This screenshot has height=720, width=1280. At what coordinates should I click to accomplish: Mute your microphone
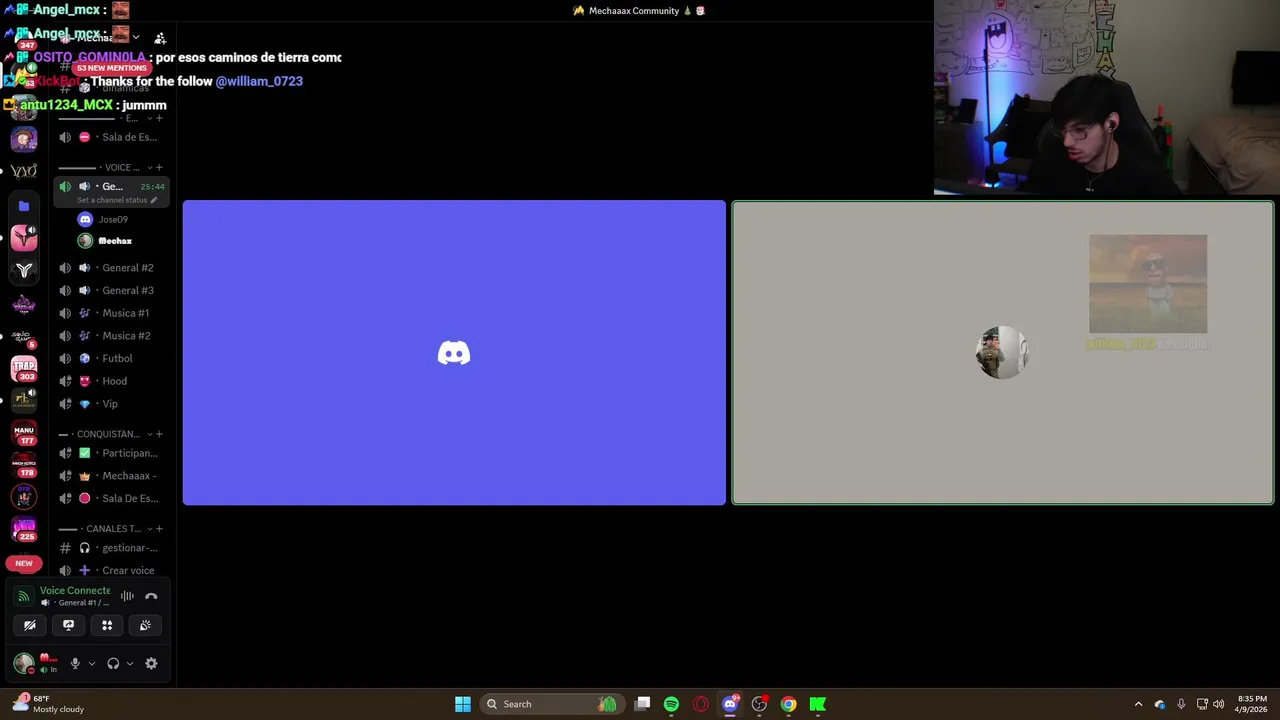point(75,663)
